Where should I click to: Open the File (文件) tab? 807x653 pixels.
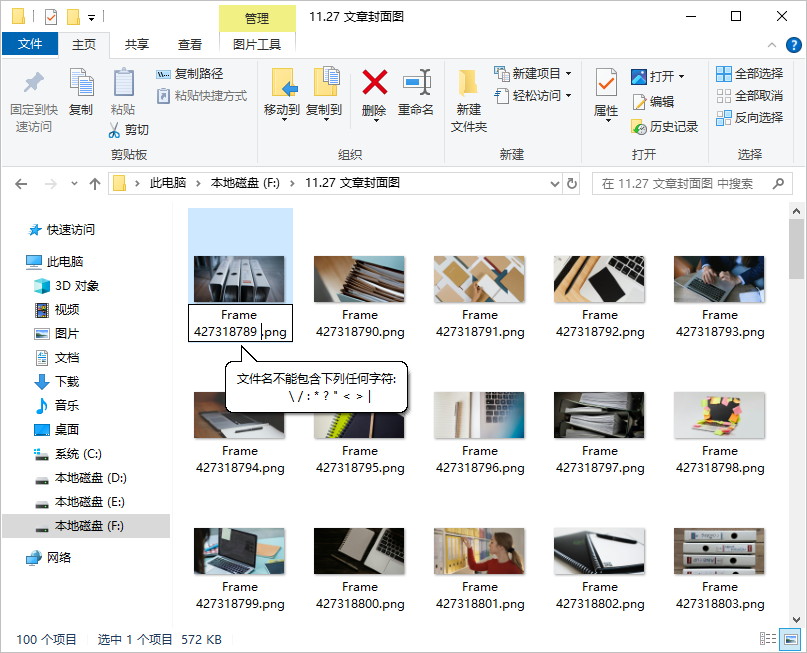(x=30, y=44)
